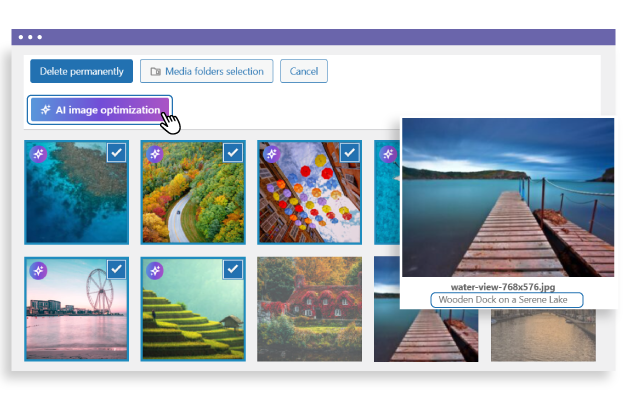630x400 pixels.
Task: Select the green rice terraces thumbnail
Action: tap(193, 309)
